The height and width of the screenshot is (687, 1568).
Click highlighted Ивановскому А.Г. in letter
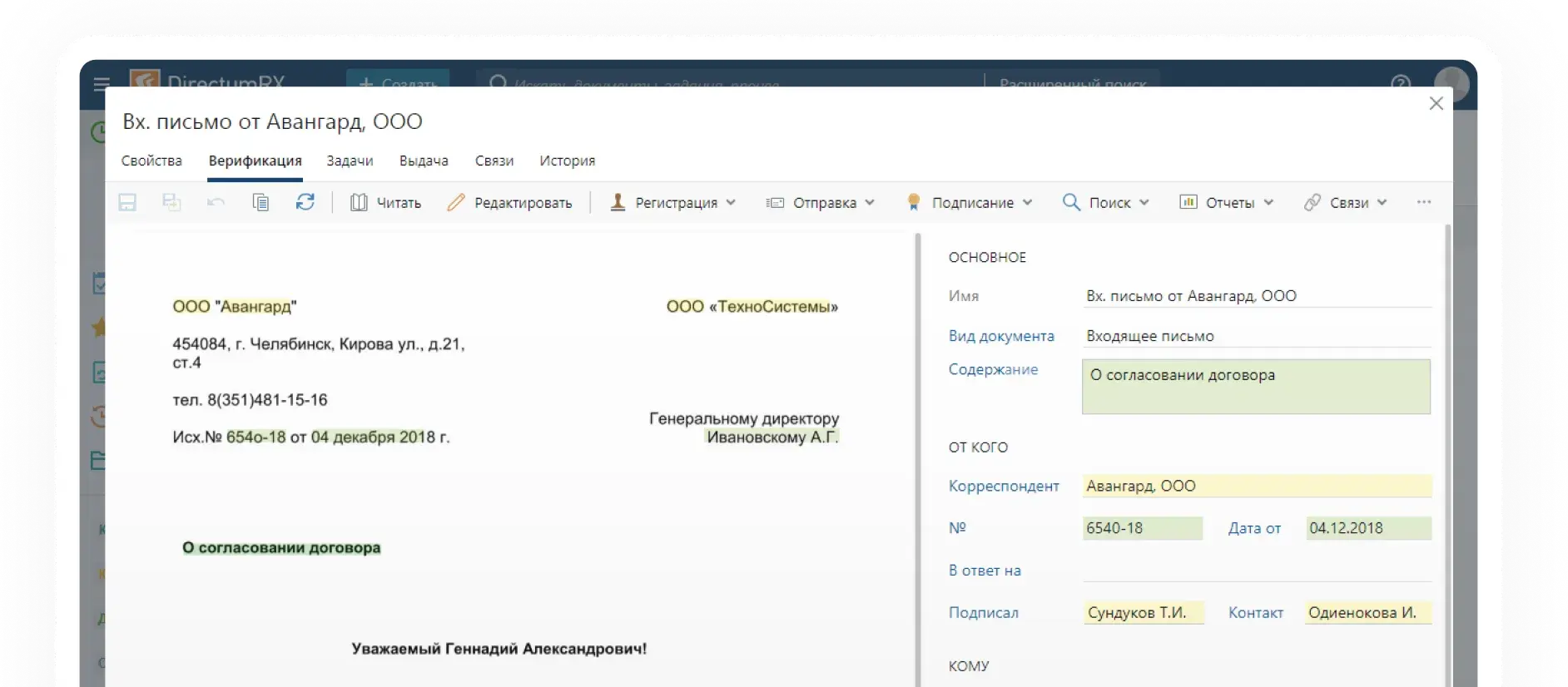point(772,437)
